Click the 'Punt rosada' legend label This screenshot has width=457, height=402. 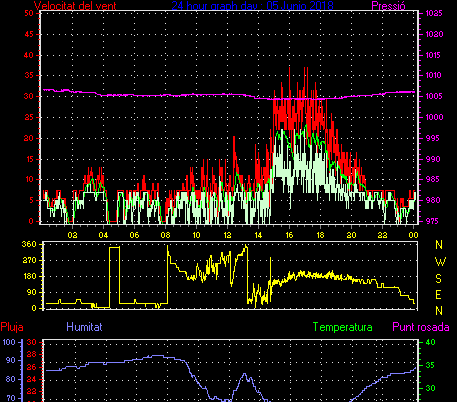tap(421, 327)
